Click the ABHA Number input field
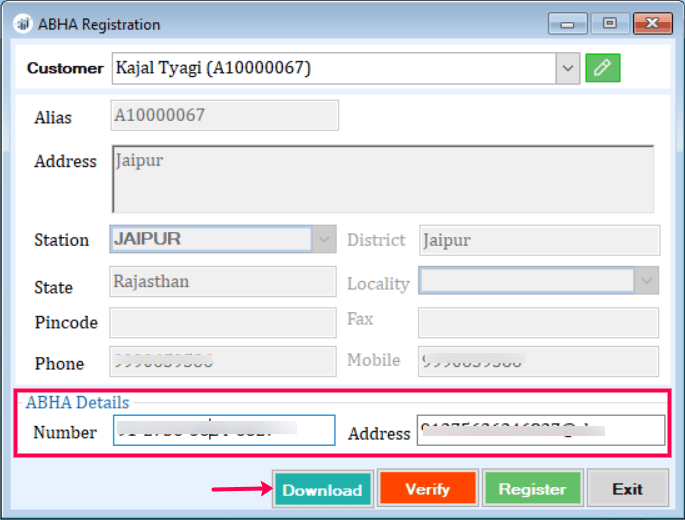Screen dimensions: 685x520 [x=224, y=430]
